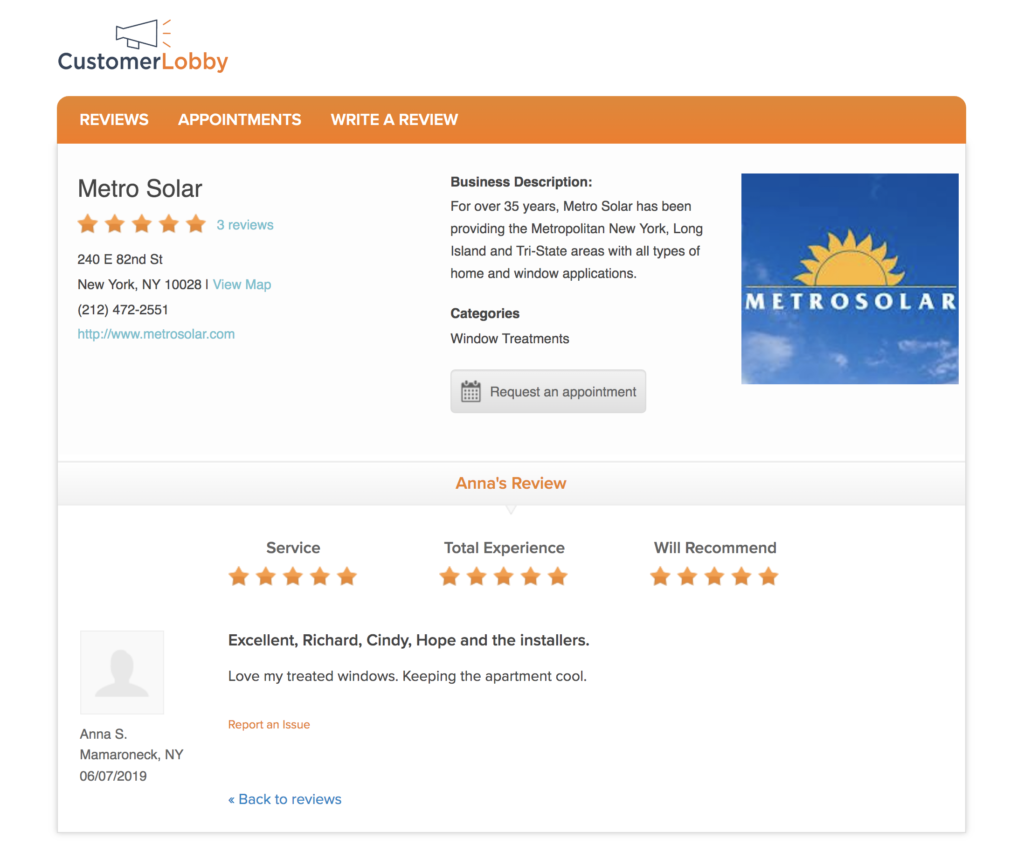Image resolution: width=1024 pixels, height=846 pixels.
Task: Click Report an Issue under Anna's review
Action: (x=269, y=724)
